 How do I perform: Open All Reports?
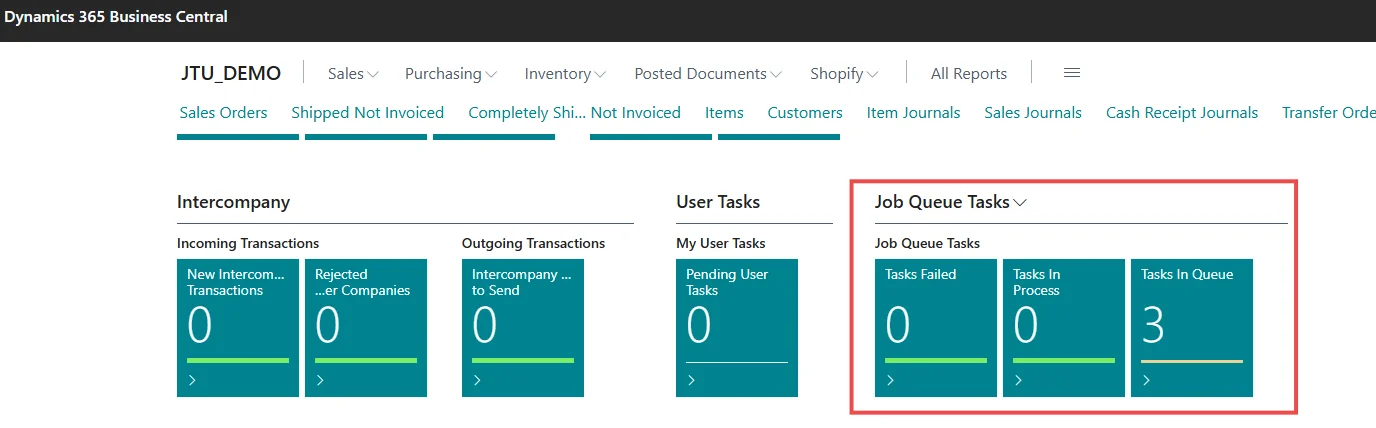click(x=968, y=74)
